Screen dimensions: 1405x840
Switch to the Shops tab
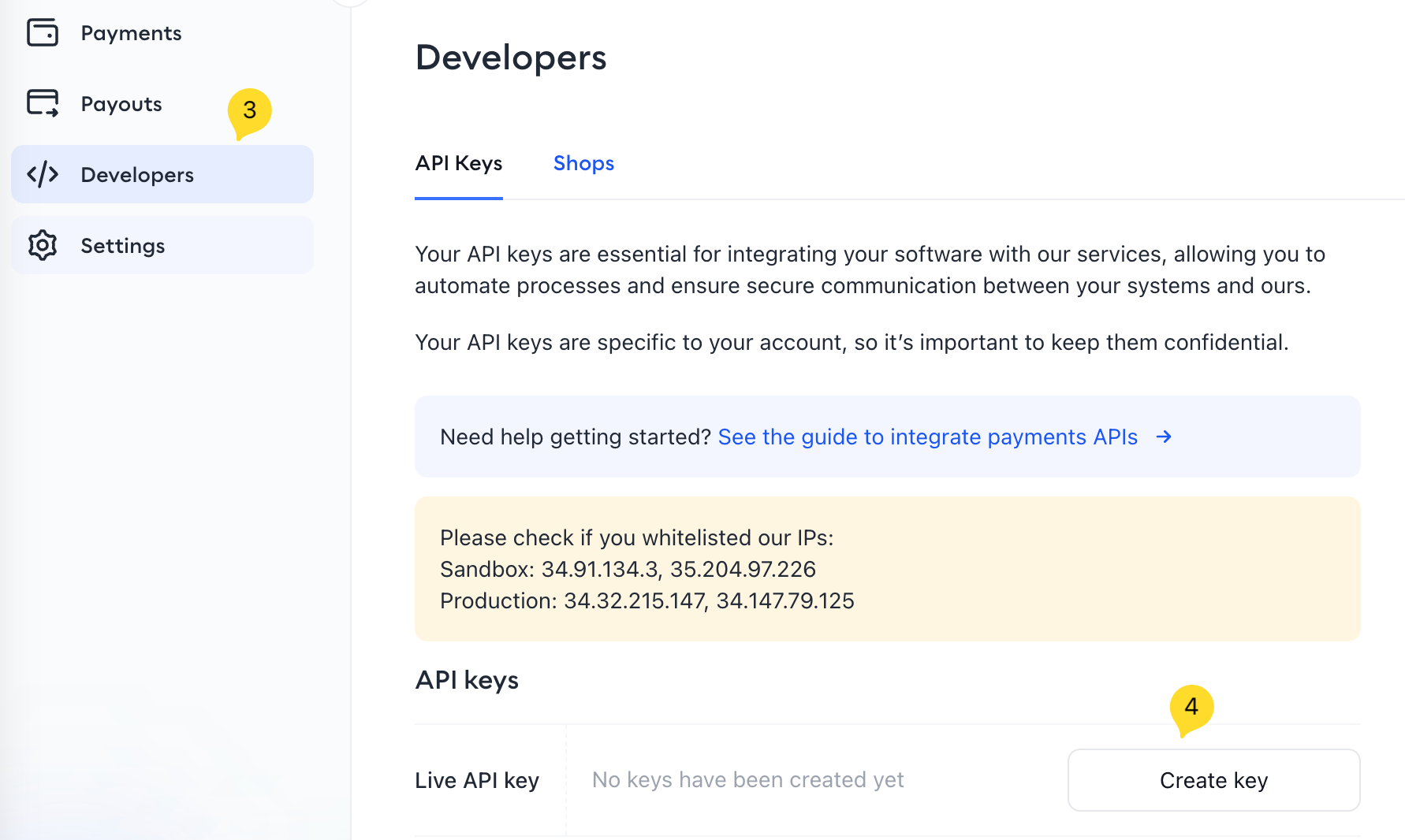click(583, 163)
